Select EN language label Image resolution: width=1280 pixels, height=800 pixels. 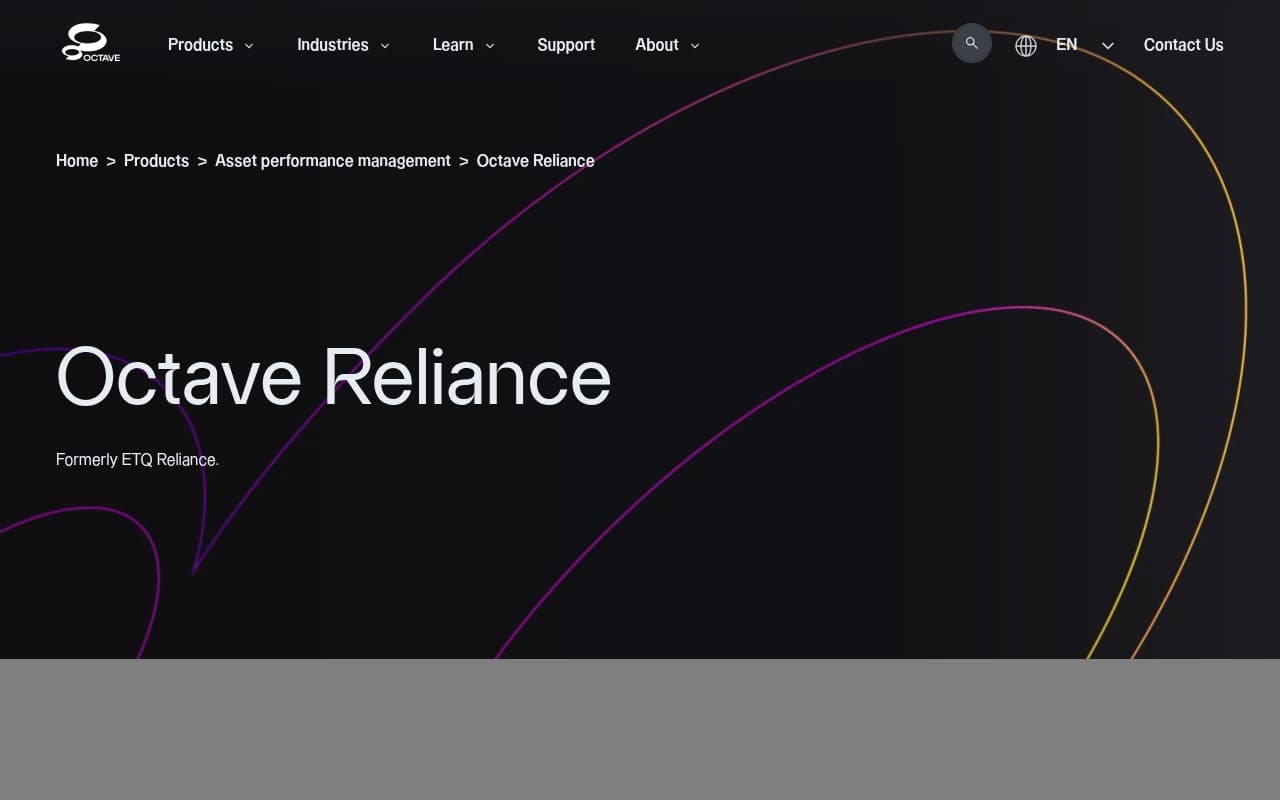coord(1067,45)
